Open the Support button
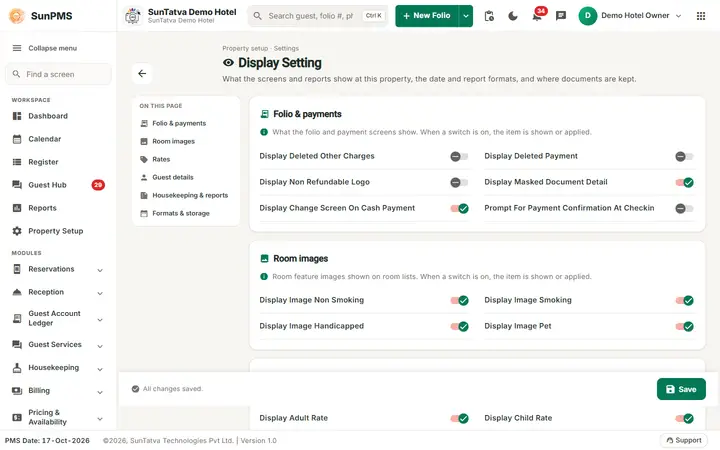The height and width of the screenshot is (450, 720). coord(684,440)
